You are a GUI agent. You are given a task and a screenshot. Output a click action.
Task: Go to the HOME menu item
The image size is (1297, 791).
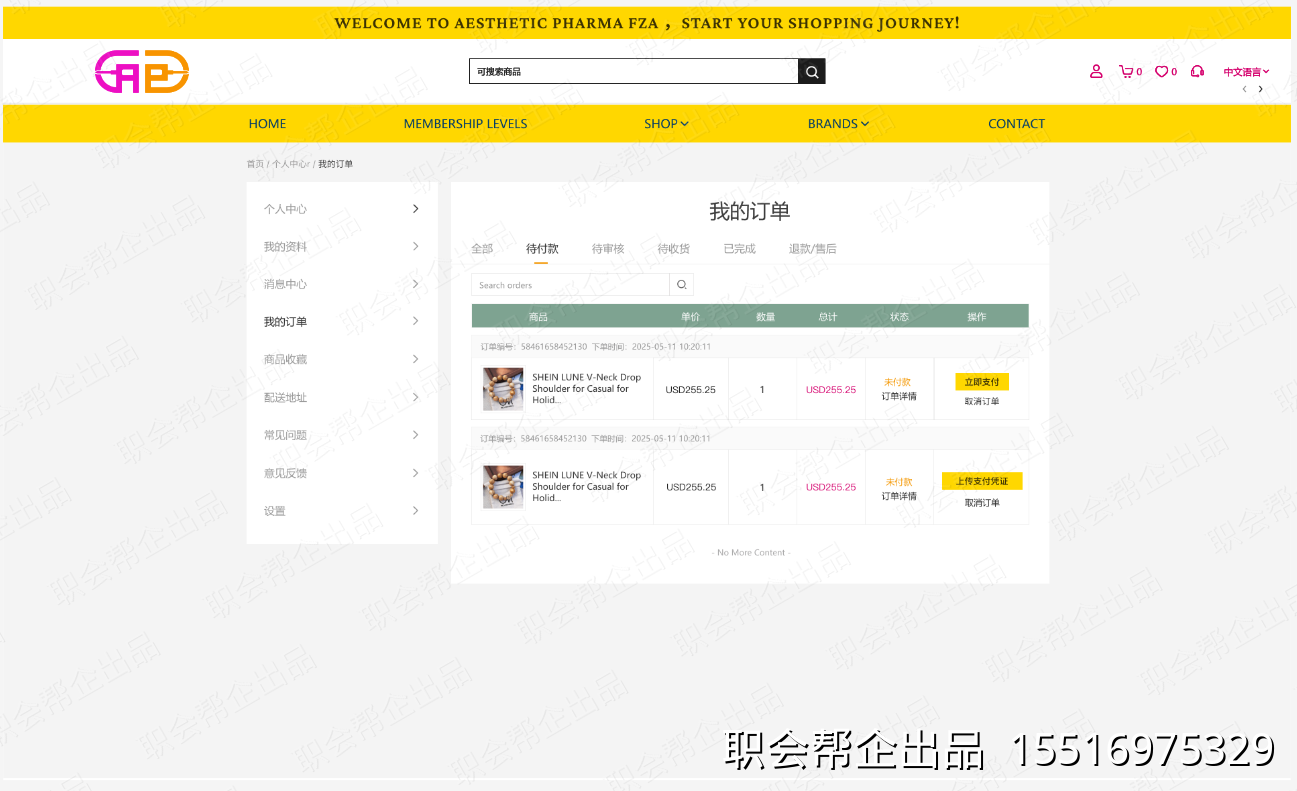point(267,124)
